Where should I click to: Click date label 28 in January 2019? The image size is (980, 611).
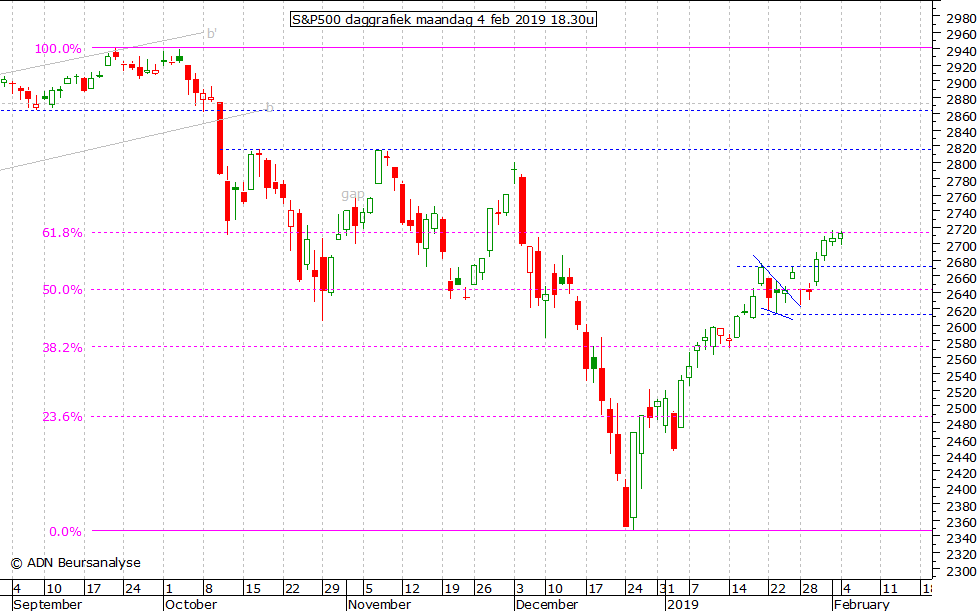(x=809, y=589)
